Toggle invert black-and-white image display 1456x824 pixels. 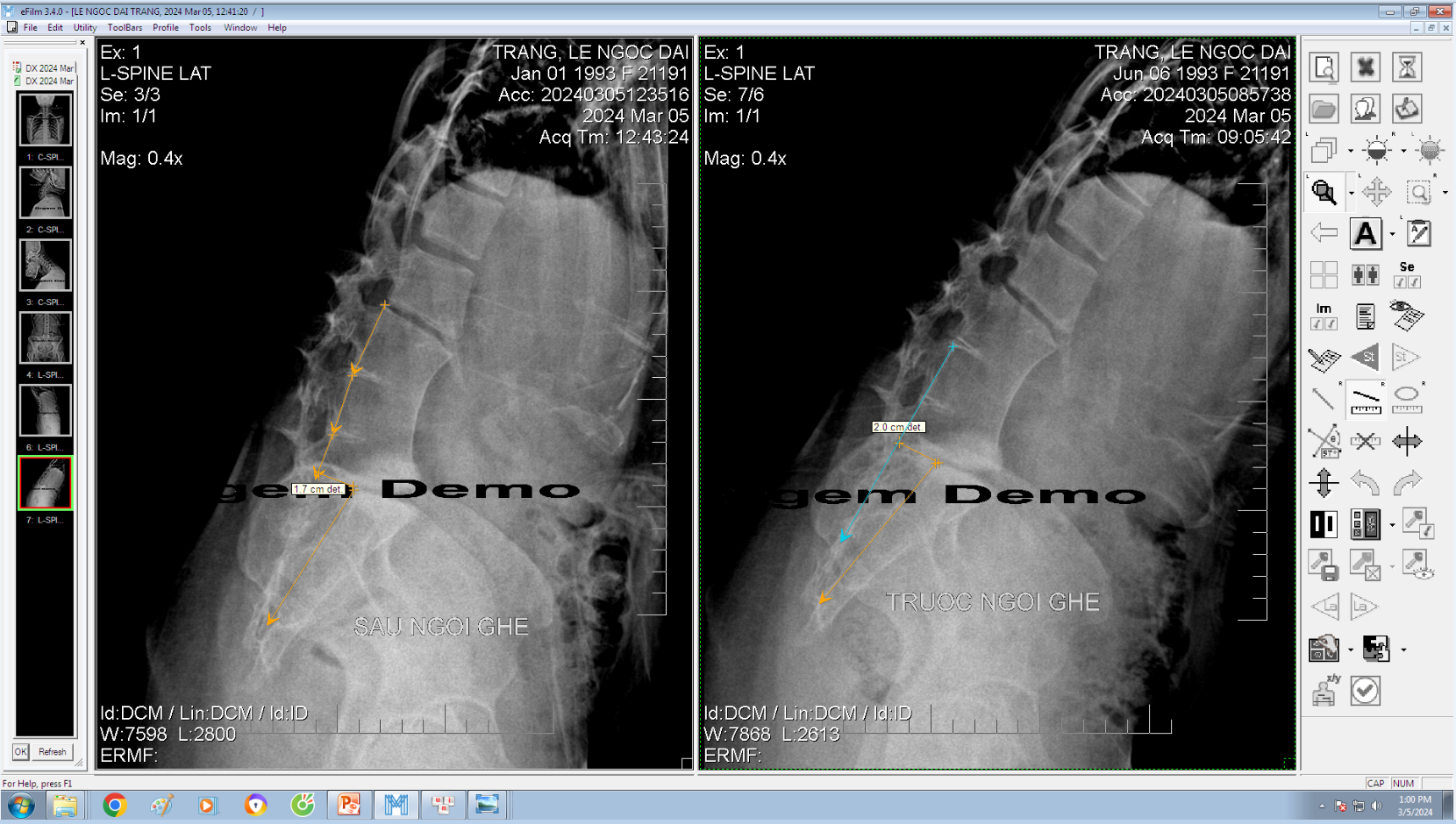tap(1324, 524)
